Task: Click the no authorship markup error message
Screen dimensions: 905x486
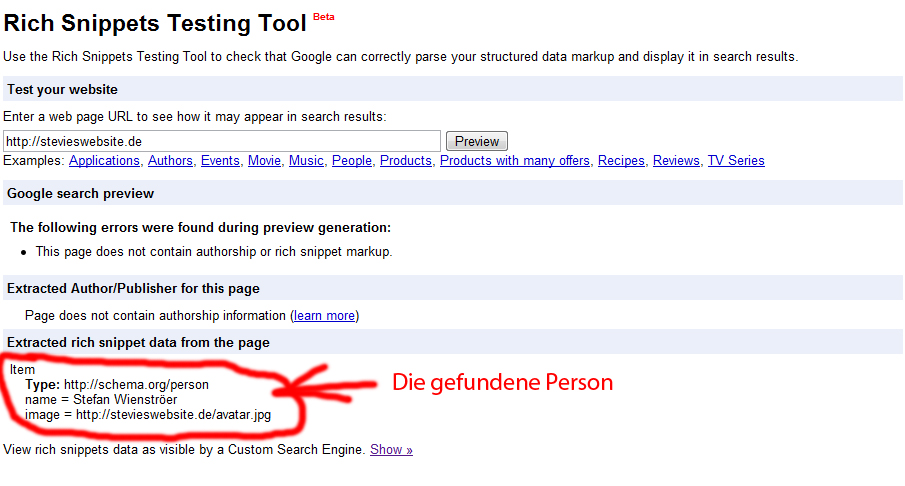Action: [214, 252]
